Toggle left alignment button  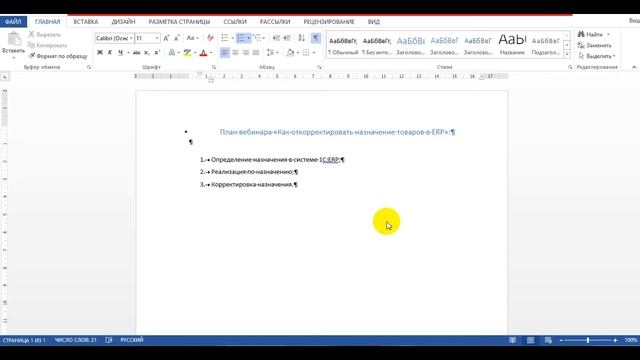tap(224, 53)
